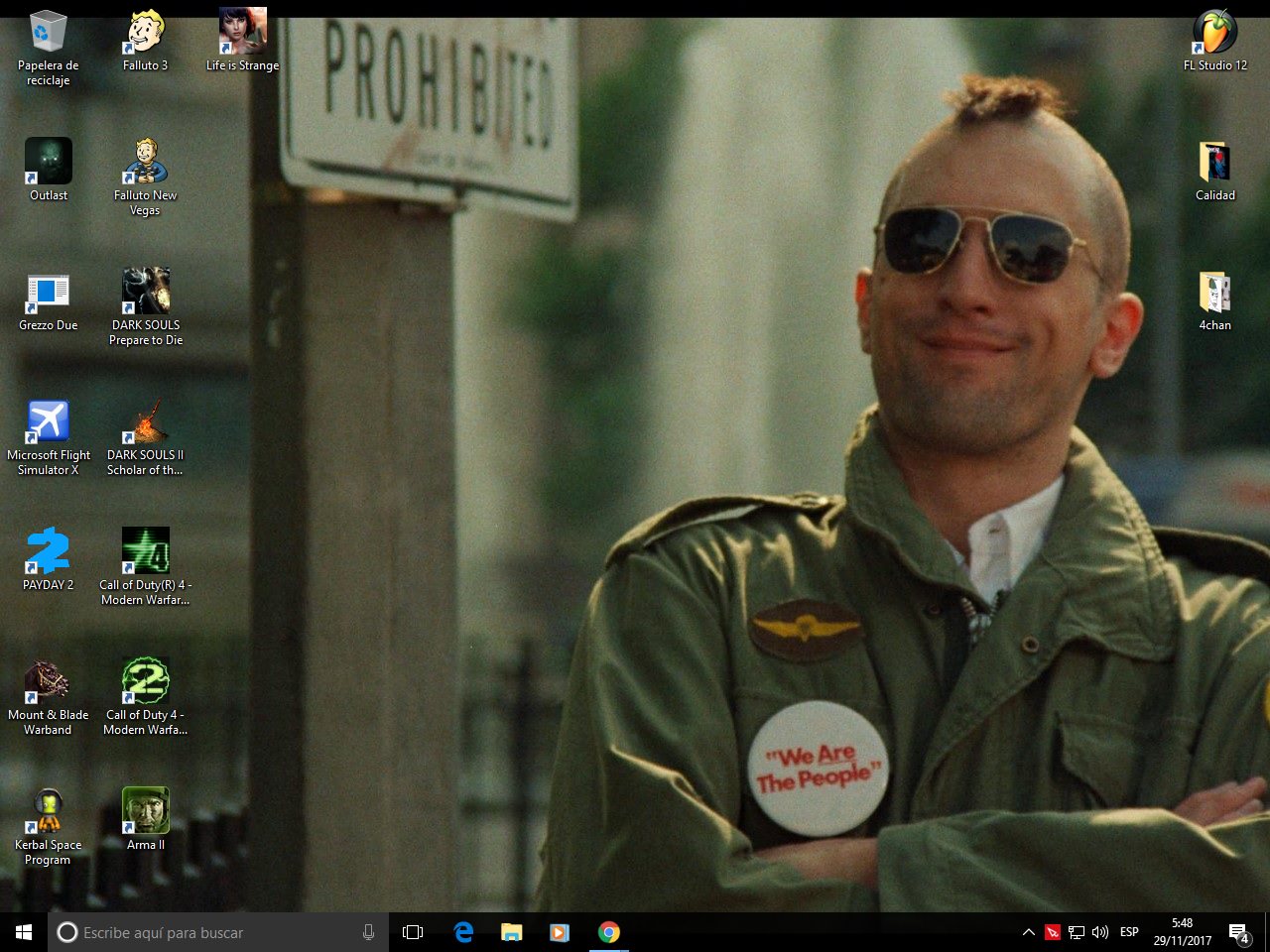Select the Arma II shortcut
1270x952 pixels.
click(x=145, y=819)
